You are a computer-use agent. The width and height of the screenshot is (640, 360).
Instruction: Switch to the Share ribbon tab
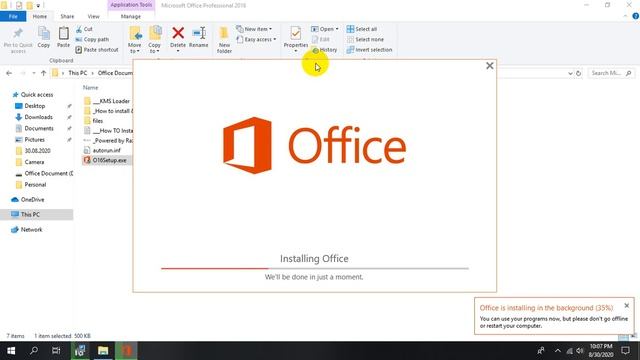(67, 16)
